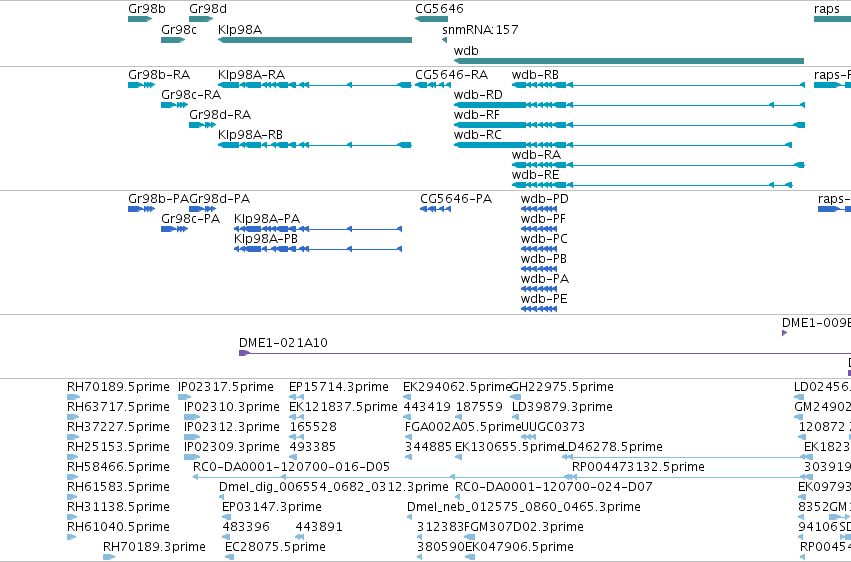This screenshot has height=562, width=851.
Task: Click the Klp98A-PB protein feature
Action: 318,250
